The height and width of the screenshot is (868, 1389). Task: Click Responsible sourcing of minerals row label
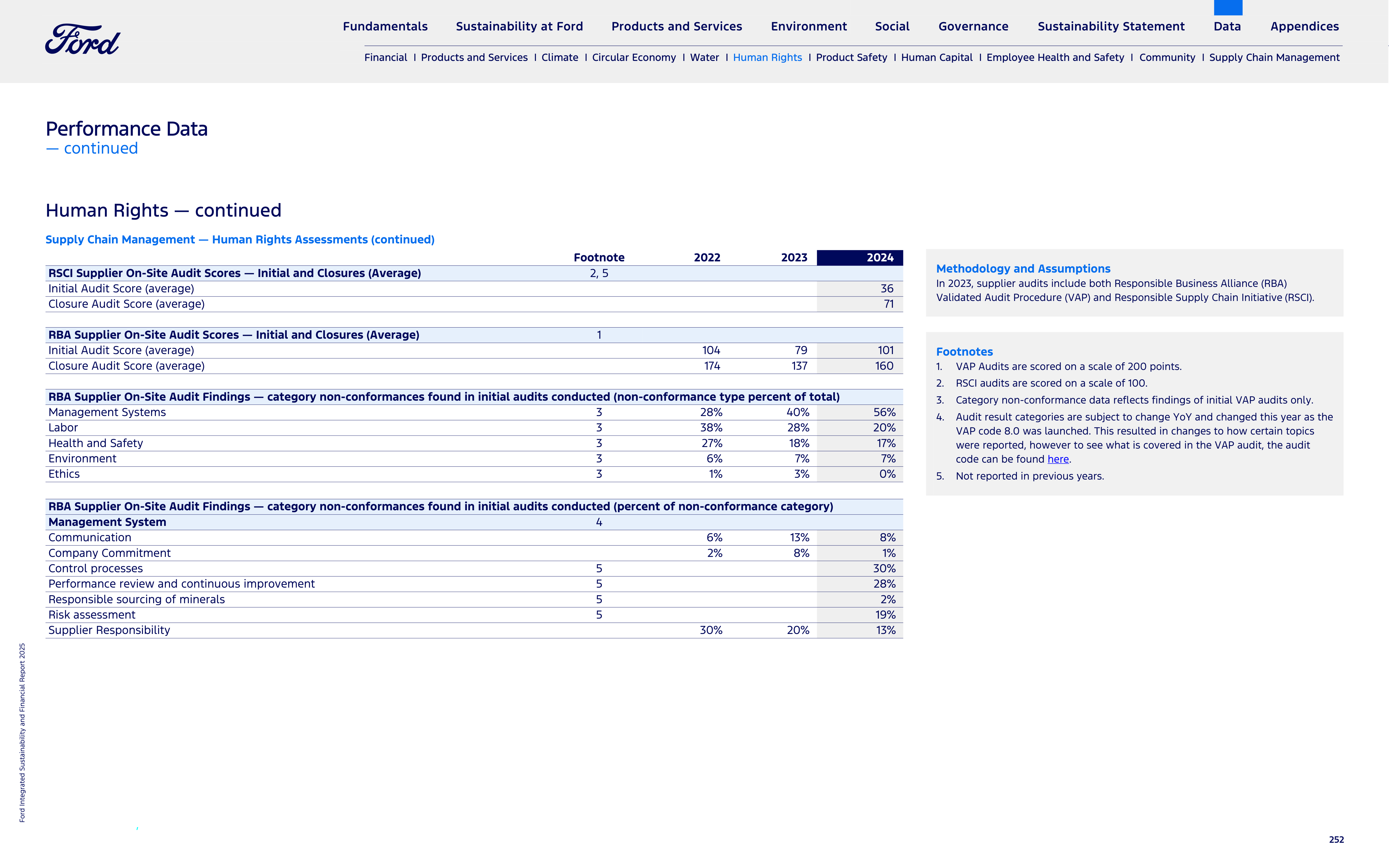coord(137,599)
